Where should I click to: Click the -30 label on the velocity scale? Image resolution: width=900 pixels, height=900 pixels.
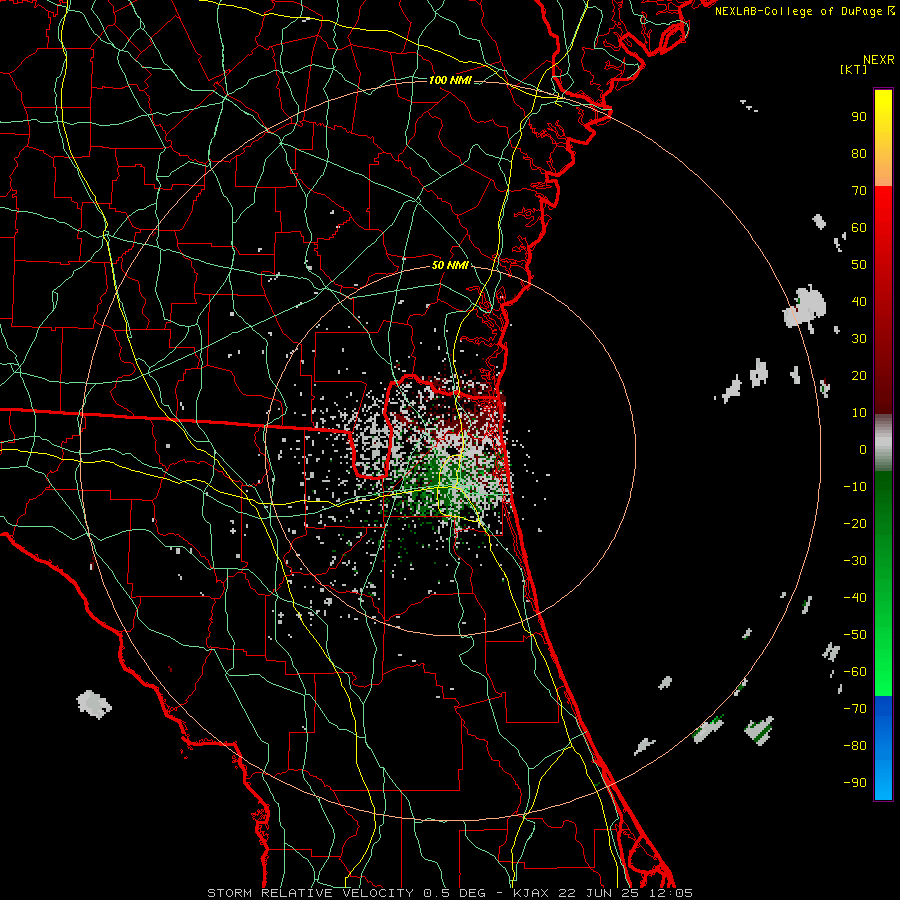(x=855, y=561)
